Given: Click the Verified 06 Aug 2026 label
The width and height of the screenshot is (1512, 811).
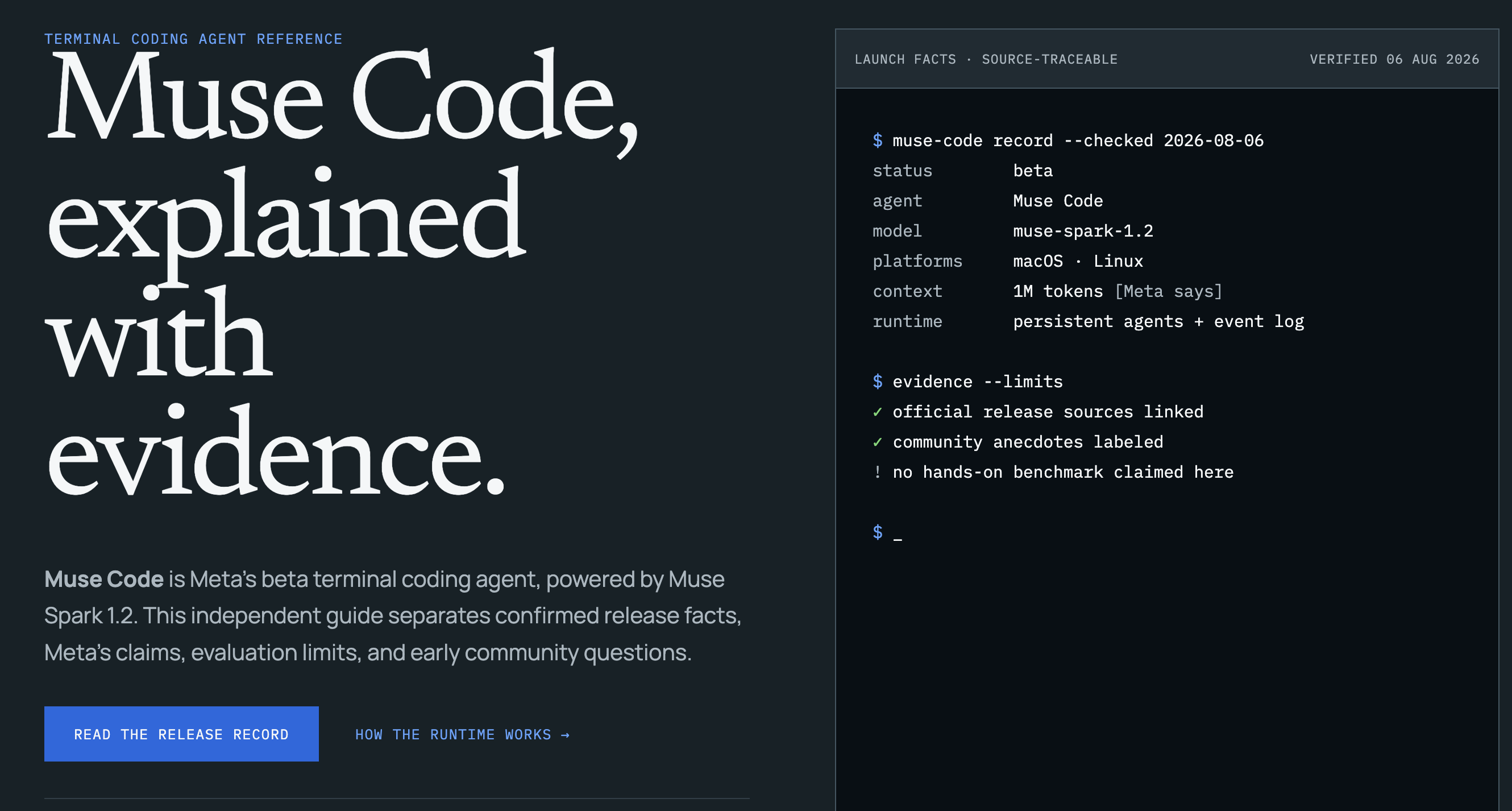Looking at the screenshot, I should 1394,59.
